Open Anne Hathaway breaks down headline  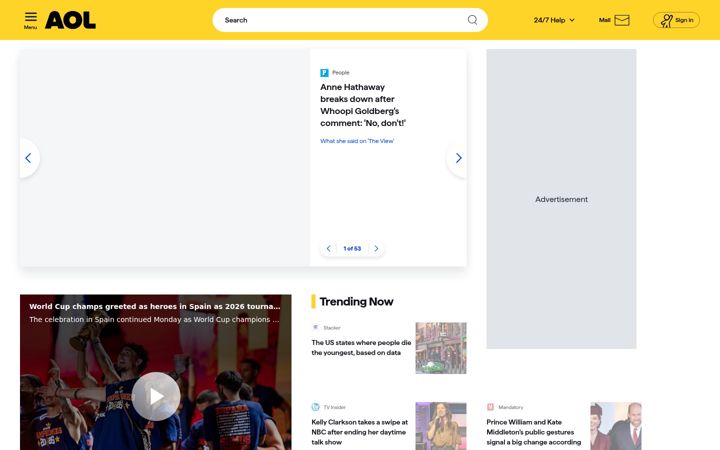tap(363, 105)
